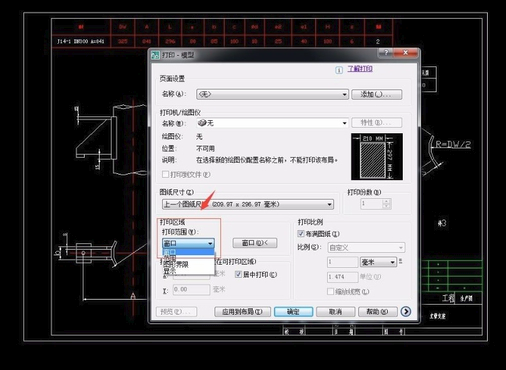Open the 了解打印 link
Screen dimensions: 506x370
360,69
